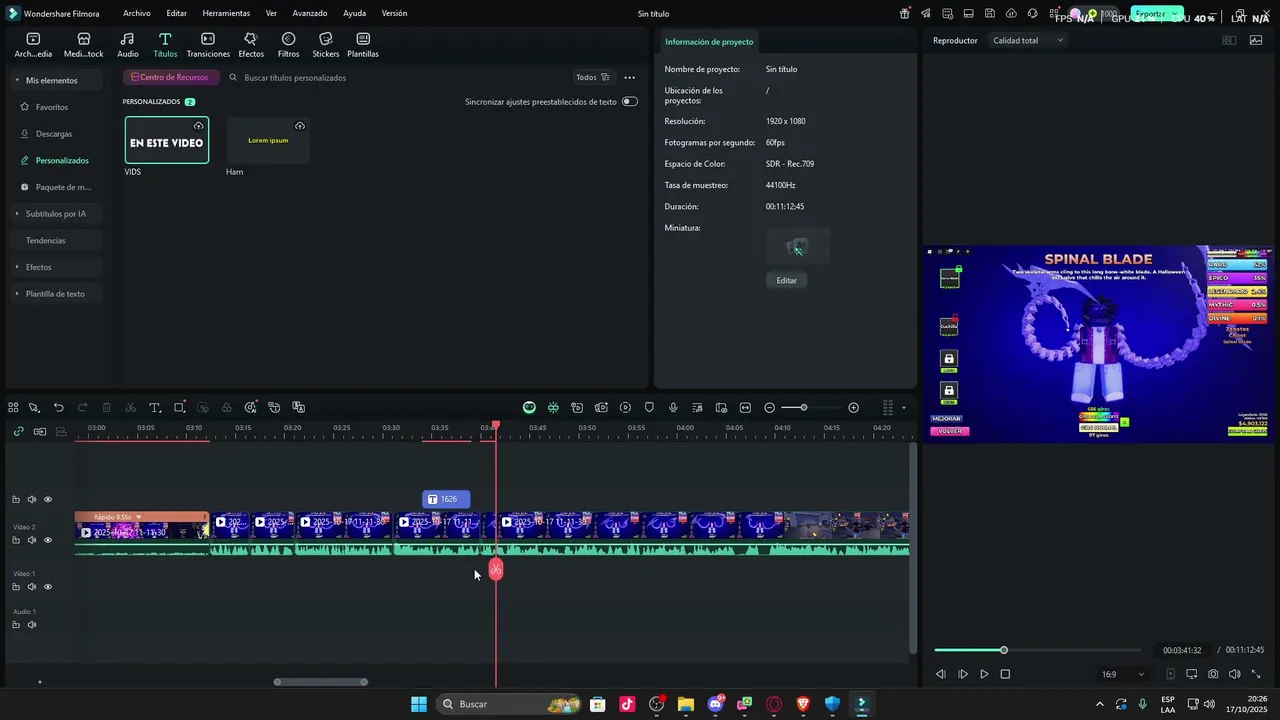Image resolution: width=1280 pixels, height=720 pixels.
Task: Click the Delete trash icon
Action: 107,407
